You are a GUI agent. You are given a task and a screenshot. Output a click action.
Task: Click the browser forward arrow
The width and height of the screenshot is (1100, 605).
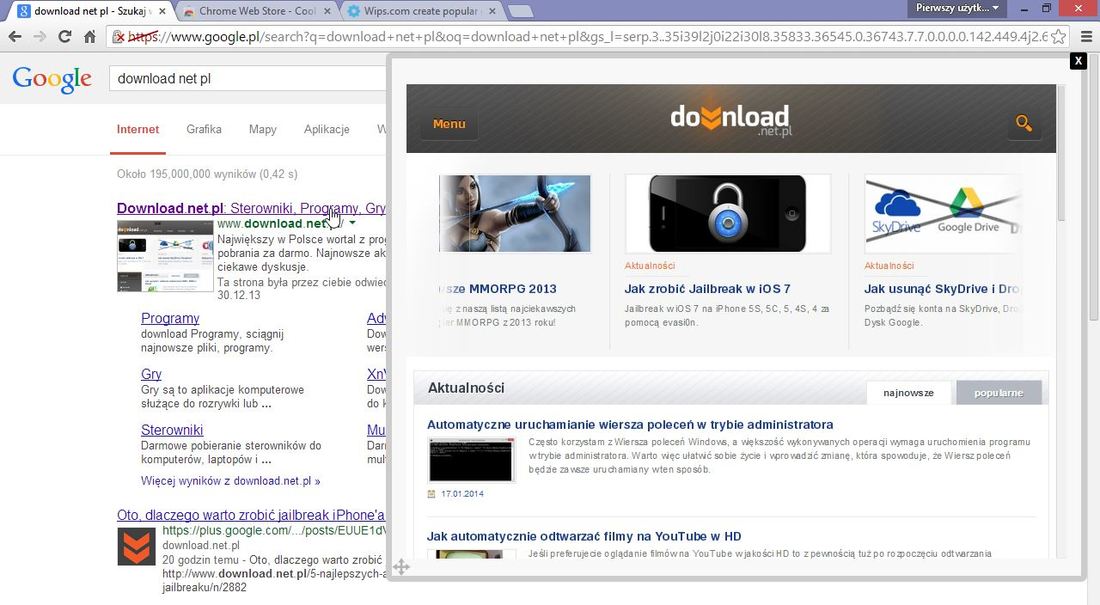[x=40, y=36]
